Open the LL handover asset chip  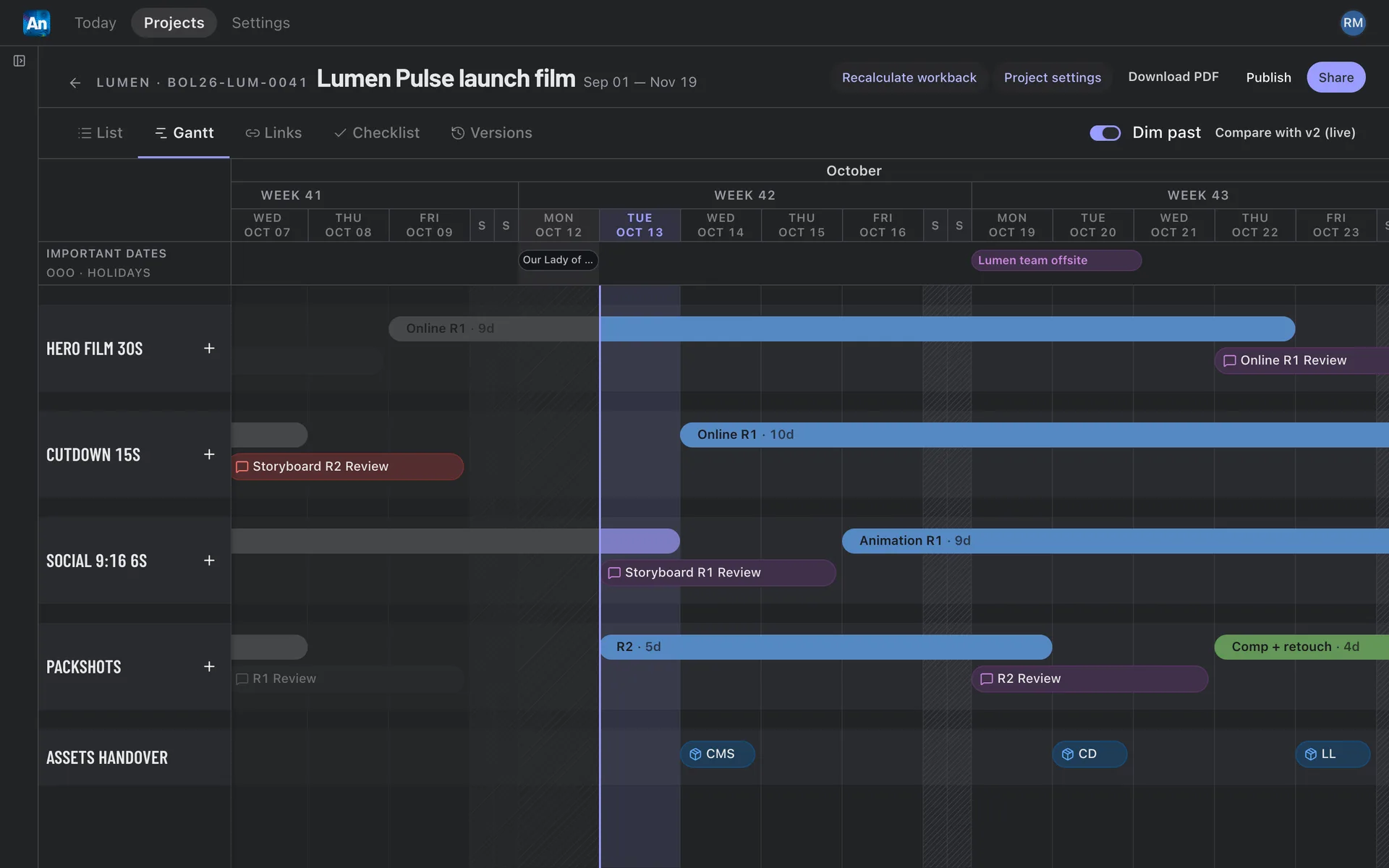click(1333, 754)
